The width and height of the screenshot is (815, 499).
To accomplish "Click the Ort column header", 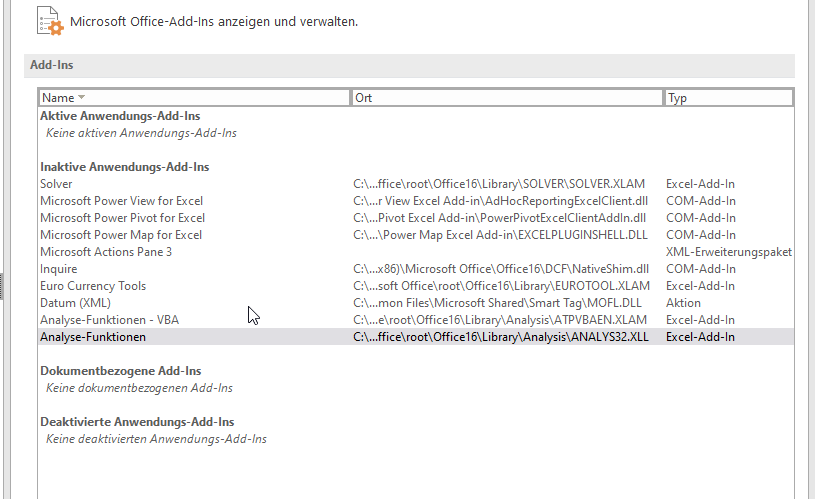I will click(507, 98).
